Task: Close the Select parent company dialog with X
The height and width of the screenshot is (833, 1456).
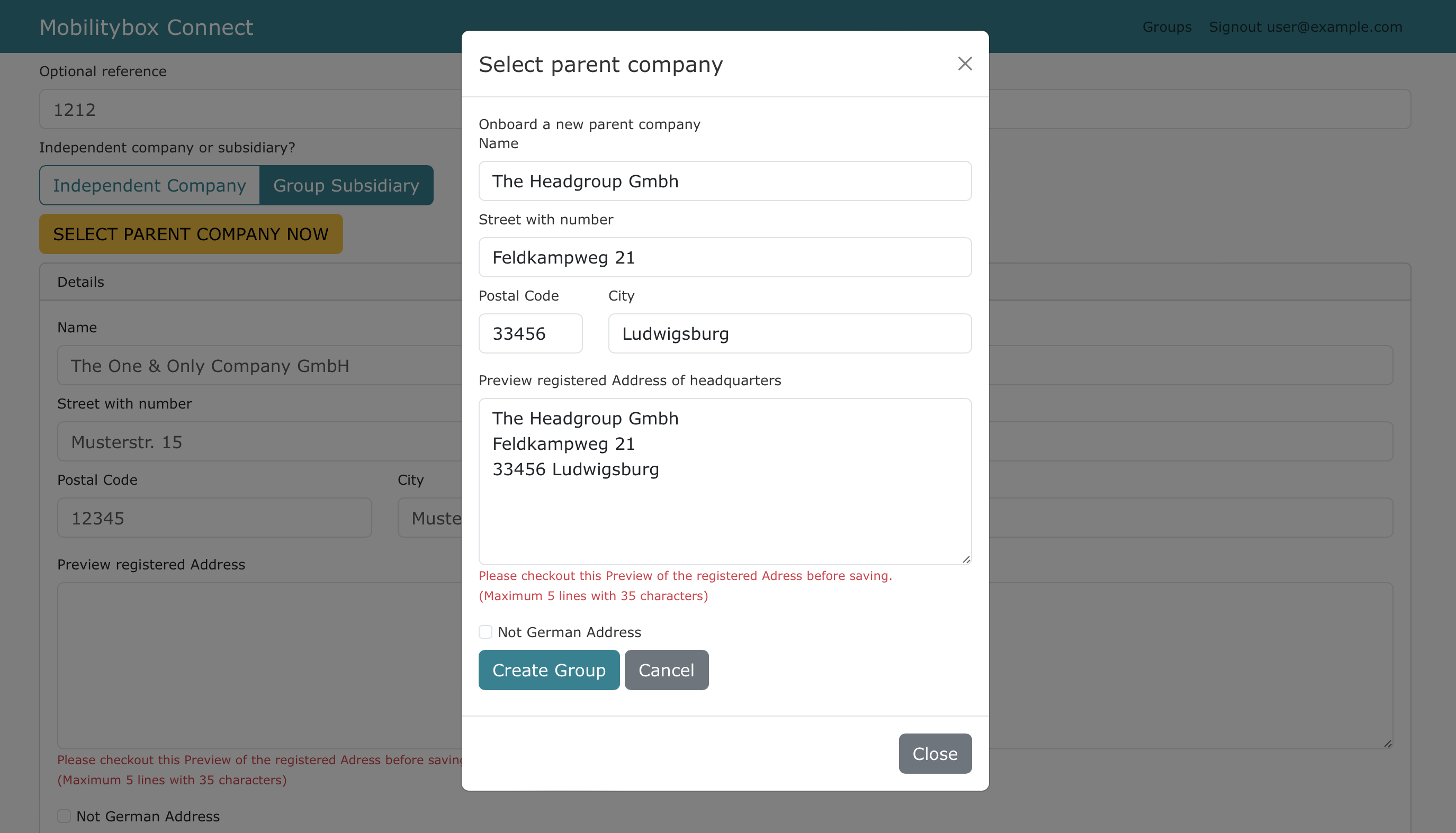Action: tap(965, 64)
